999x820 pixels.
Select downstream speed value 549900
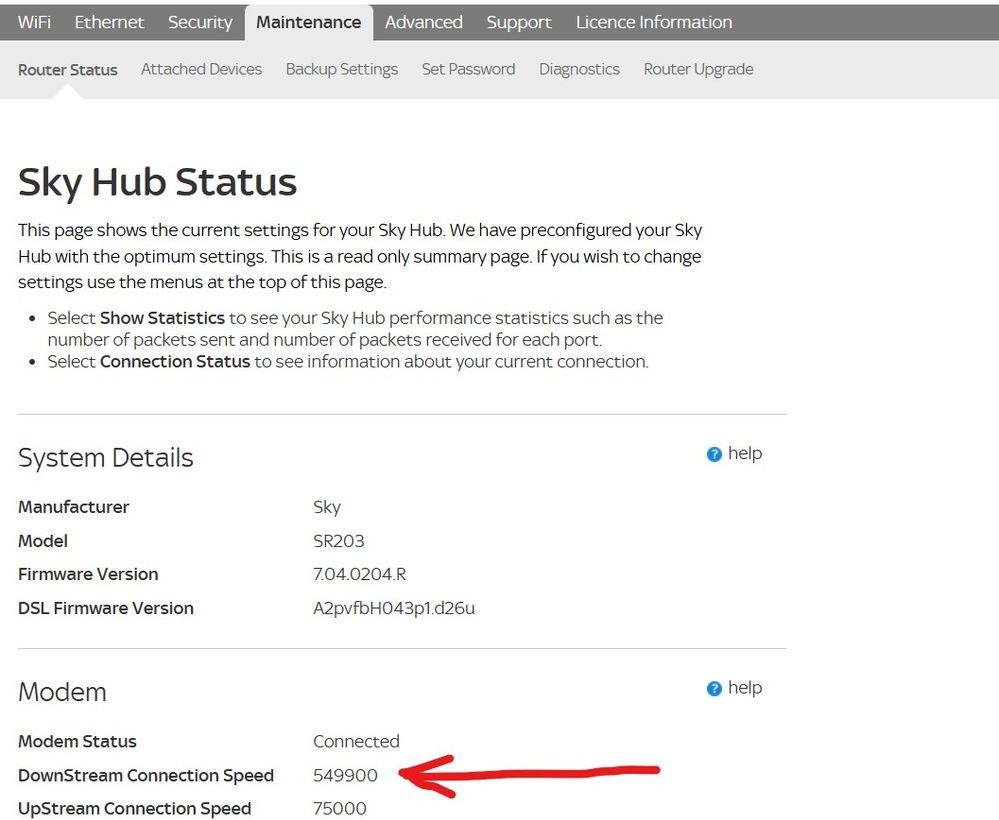click(345, 775)
